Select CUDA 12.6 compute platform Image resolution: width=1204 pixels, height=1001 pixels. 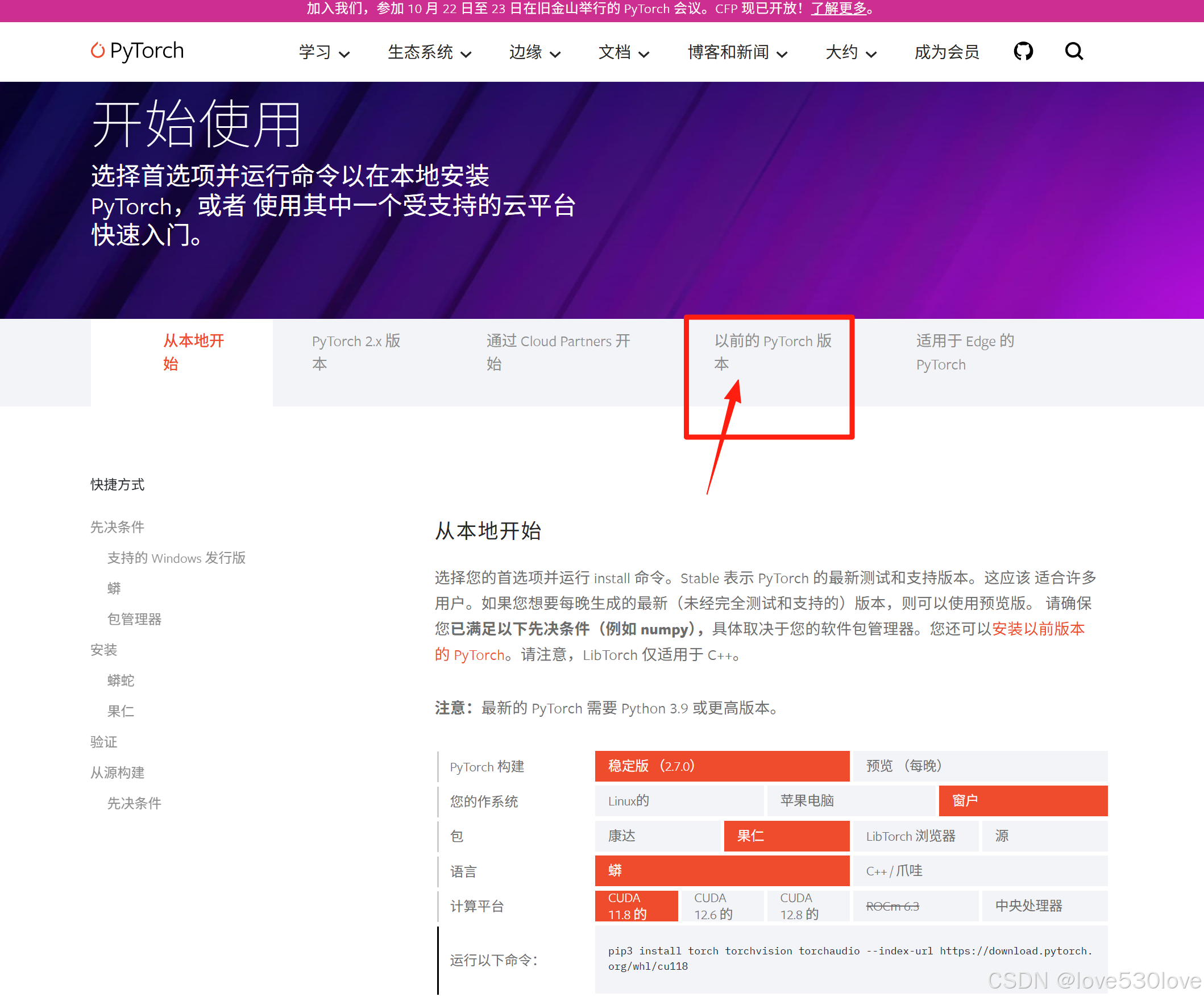pyautogui.click(x=720, y=906)
